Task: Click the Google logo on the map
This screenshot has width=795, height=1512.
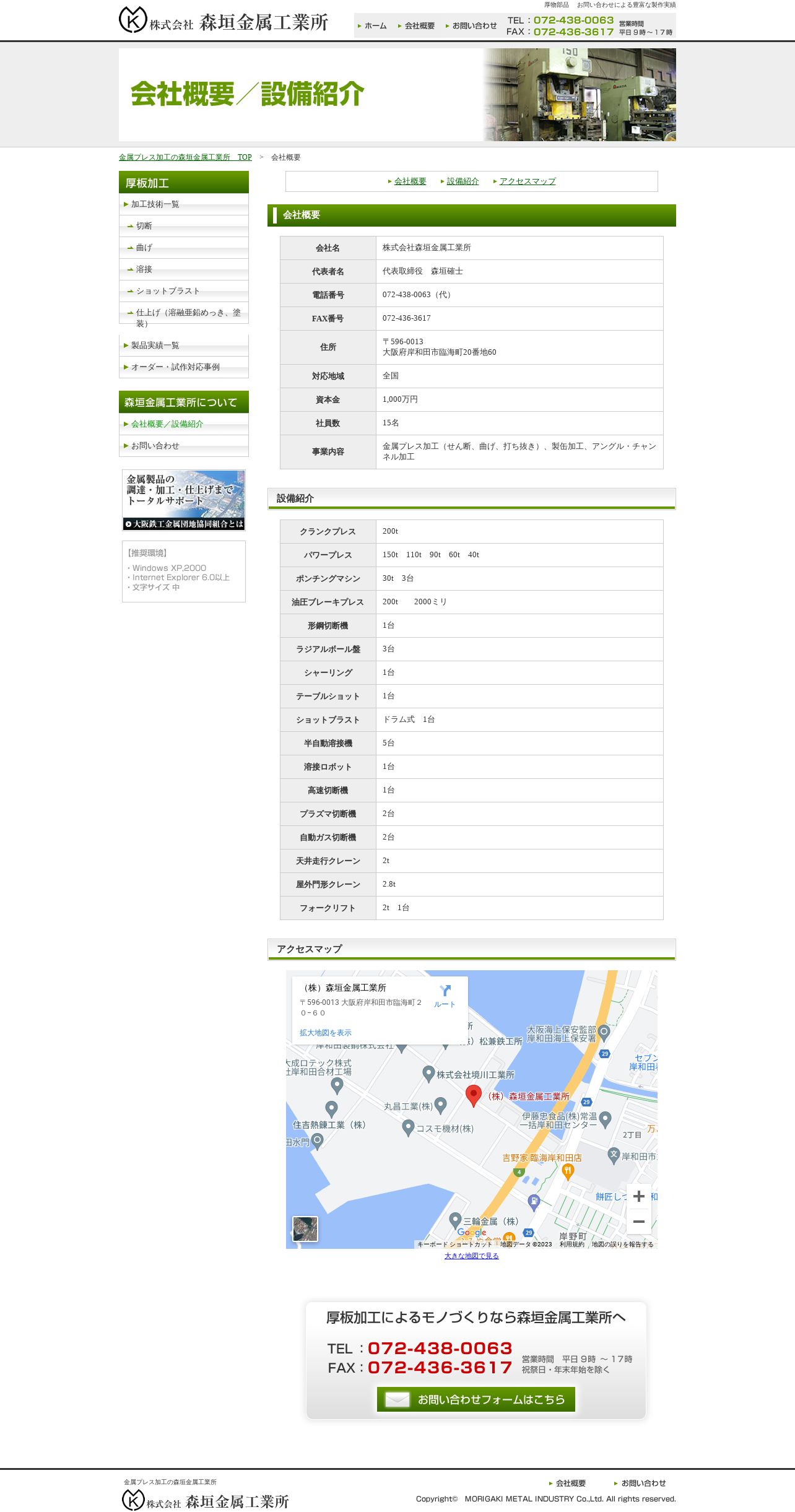Action: click(x=472, y=1233)
